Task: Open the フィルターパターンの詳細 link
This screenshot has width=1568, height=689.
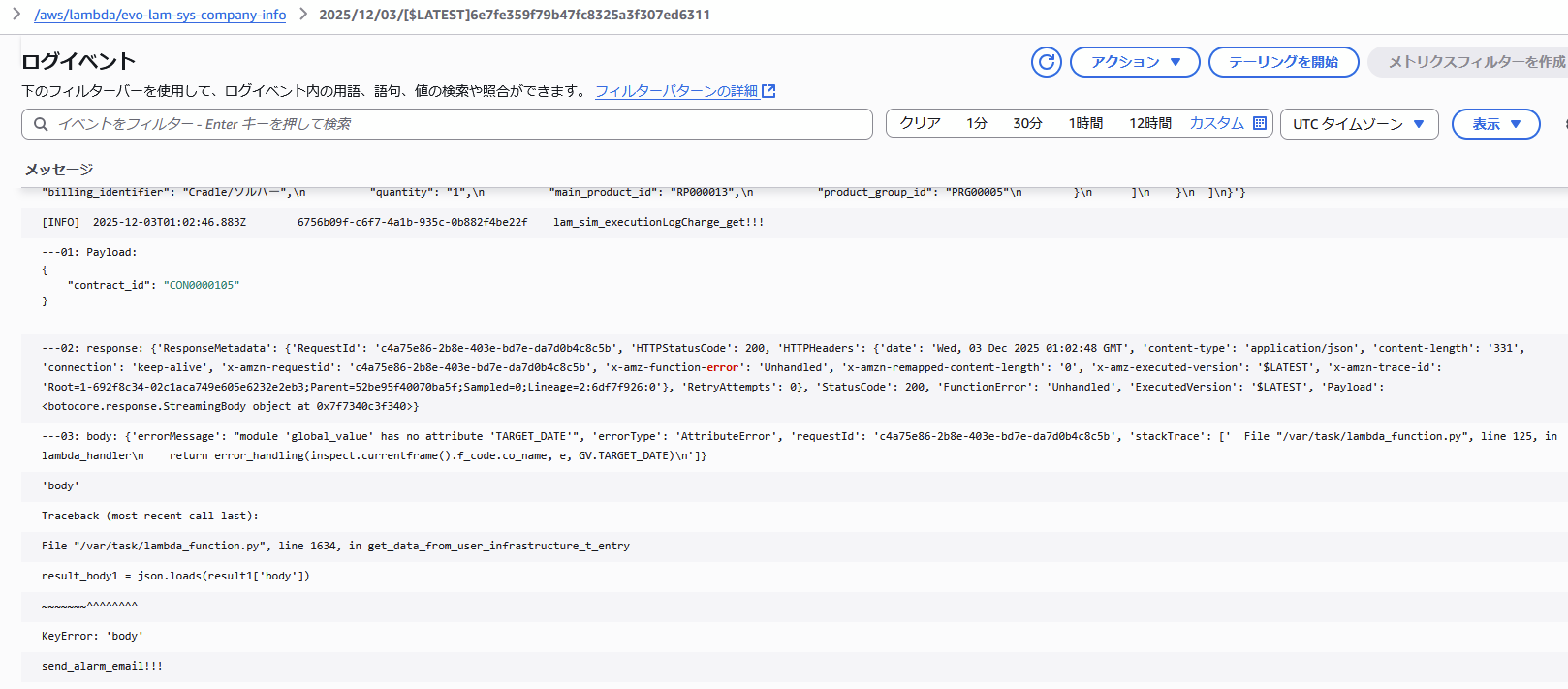Action: pos(675,91)
